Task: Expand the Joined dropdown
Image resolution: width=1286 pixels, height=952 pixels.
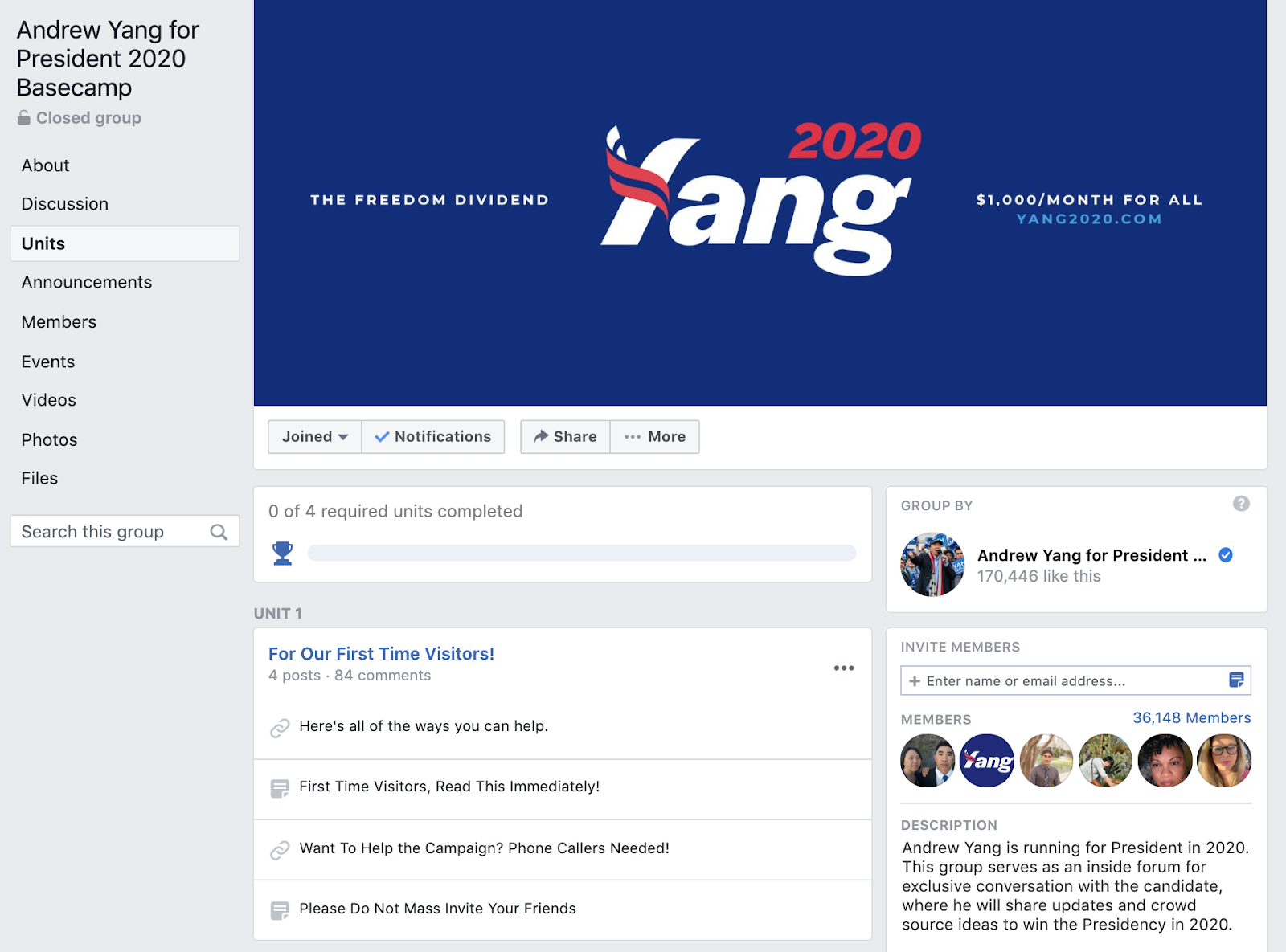Action: pos(314,437)
